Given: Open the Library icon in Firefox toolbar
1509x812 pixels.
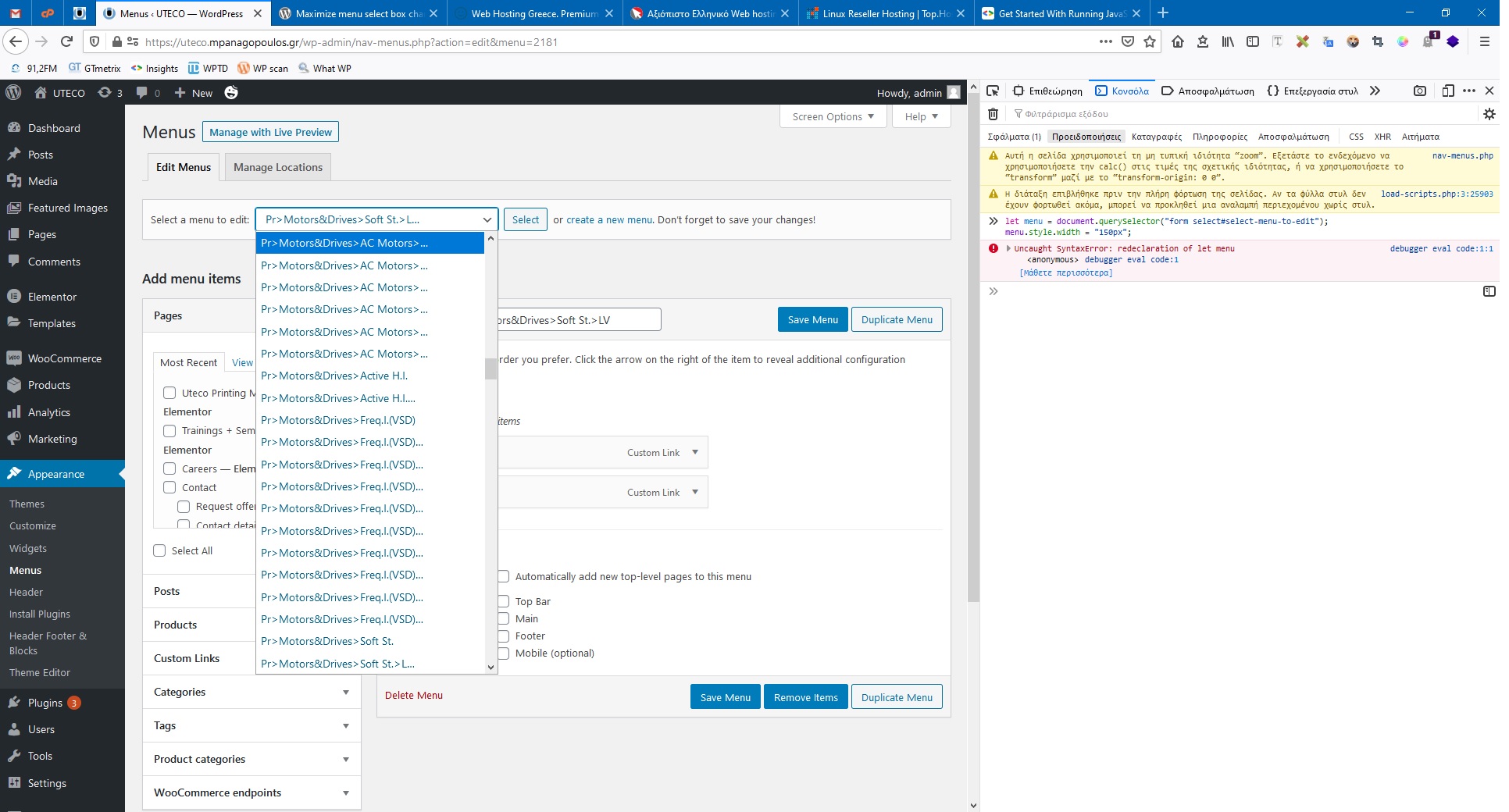Looking at the screenshot, I should pyautogui.click(x=1228, y=41).
